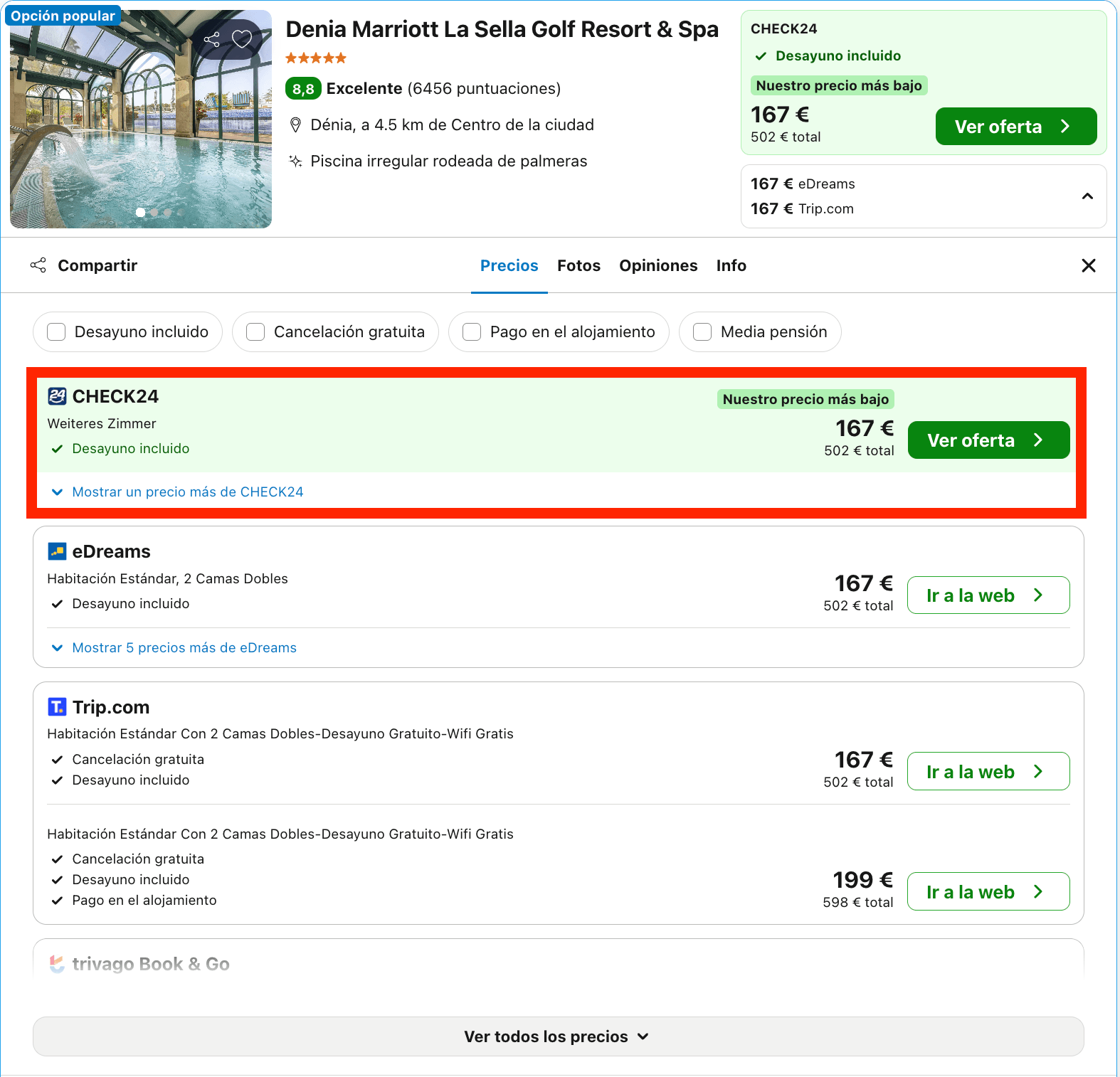Check the Pago en el alojamiento filter
The height and width of the screenshot is (1077, 1120).
coord(472,331)
